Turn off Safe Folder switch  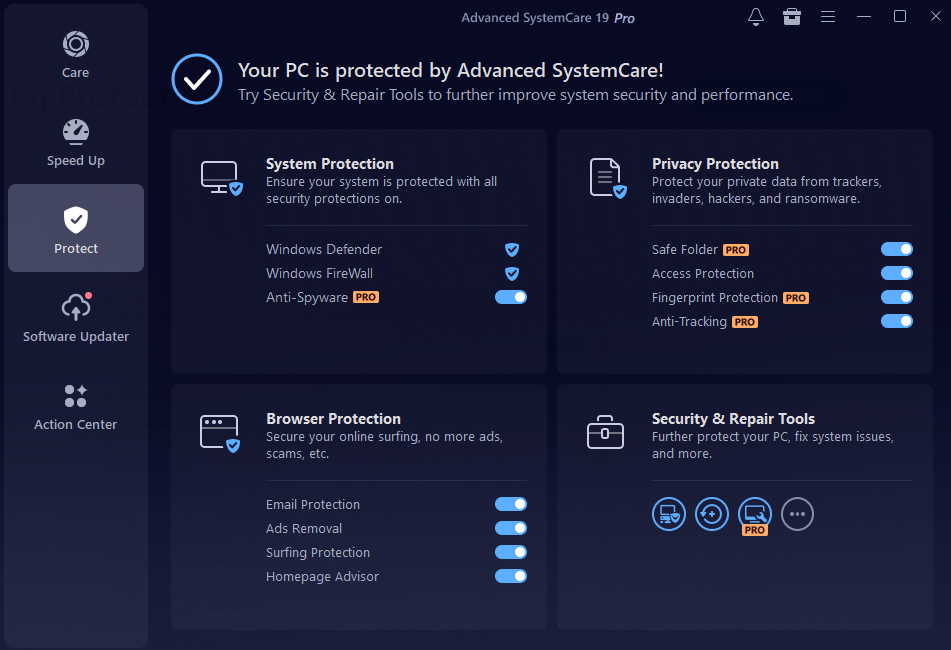click(x=897, y=249)
